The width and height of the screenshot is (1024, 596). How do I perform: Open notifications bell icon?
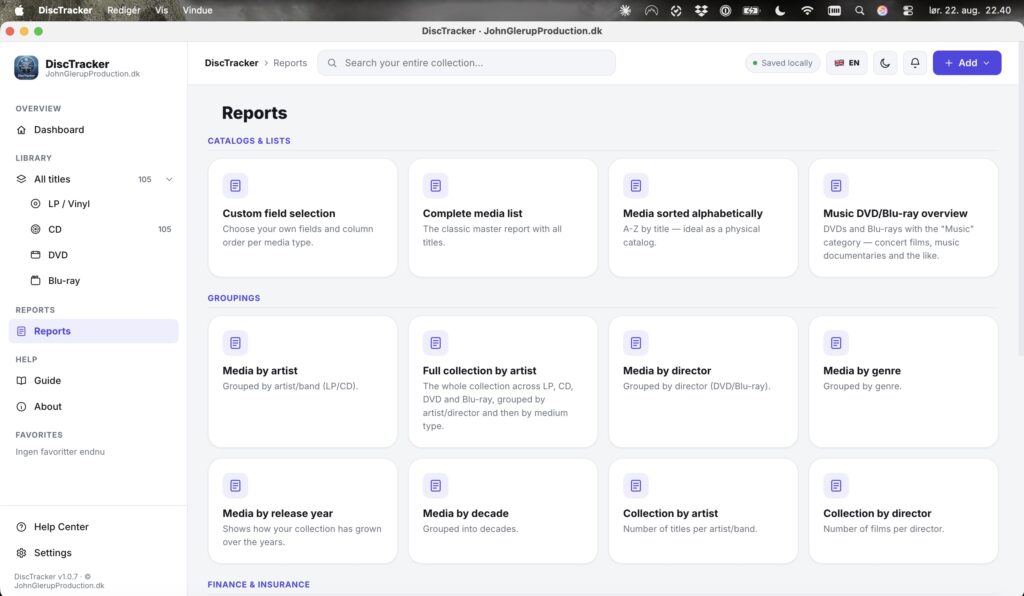tap(915, 63)
